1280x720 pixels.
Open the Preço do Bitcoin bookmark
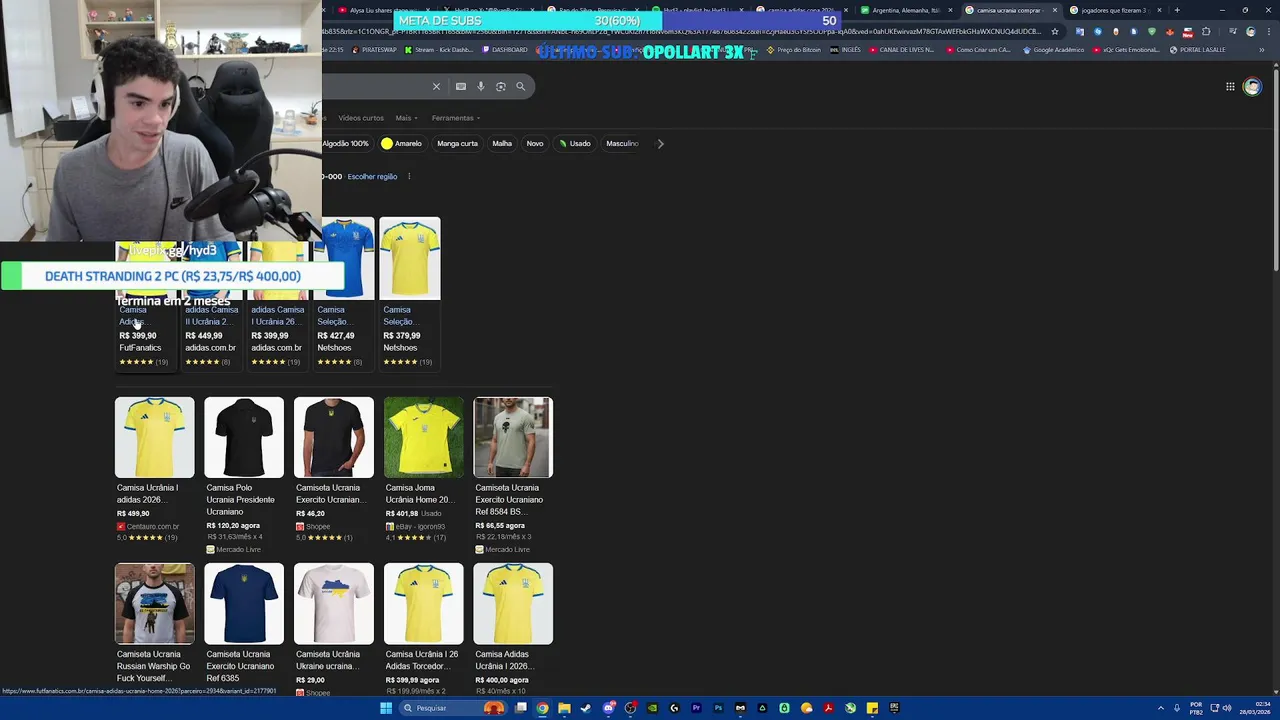tap(794, 49)
